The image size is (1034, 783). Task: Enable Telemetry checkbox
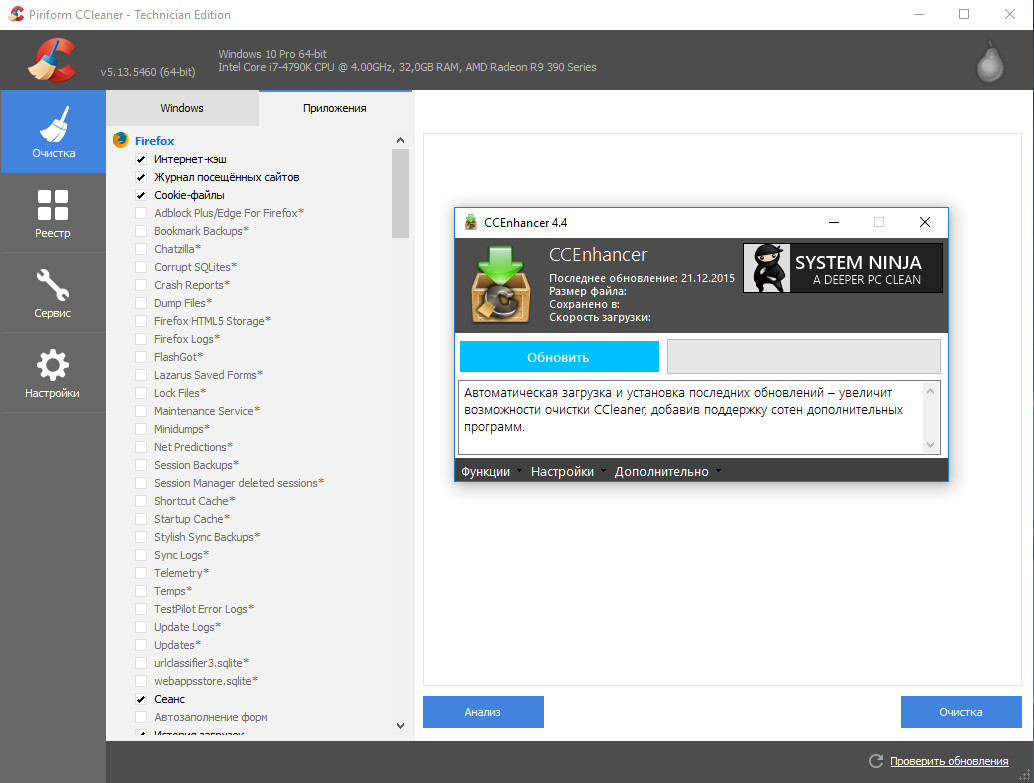point(141,573)
